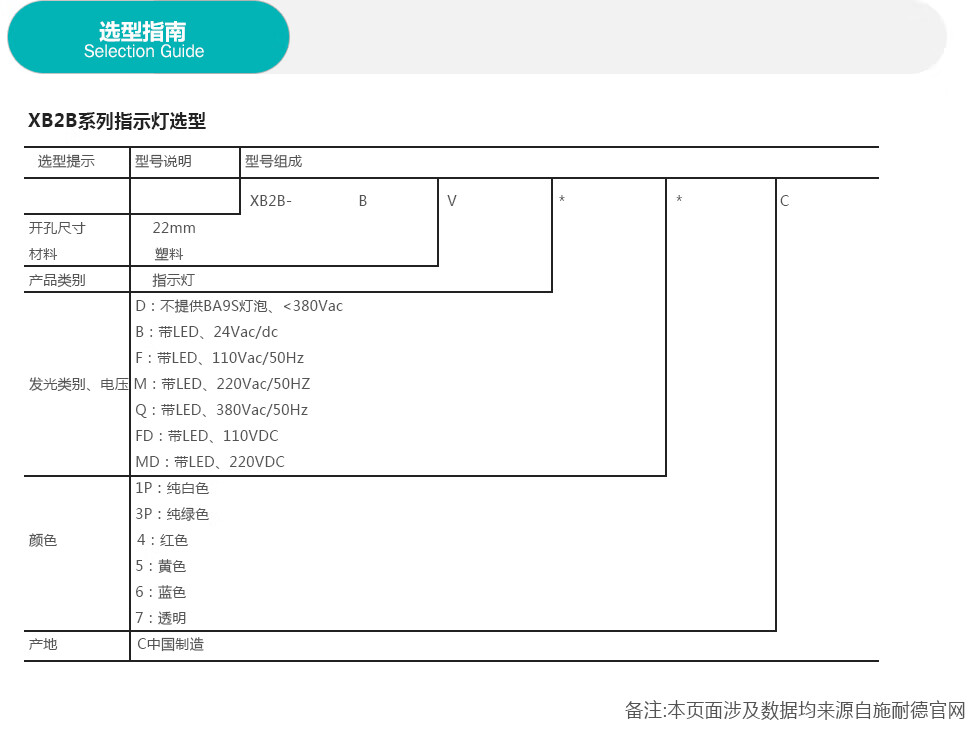Click color code 6：蓝色
980x730 pixels.
coord(161,592)
